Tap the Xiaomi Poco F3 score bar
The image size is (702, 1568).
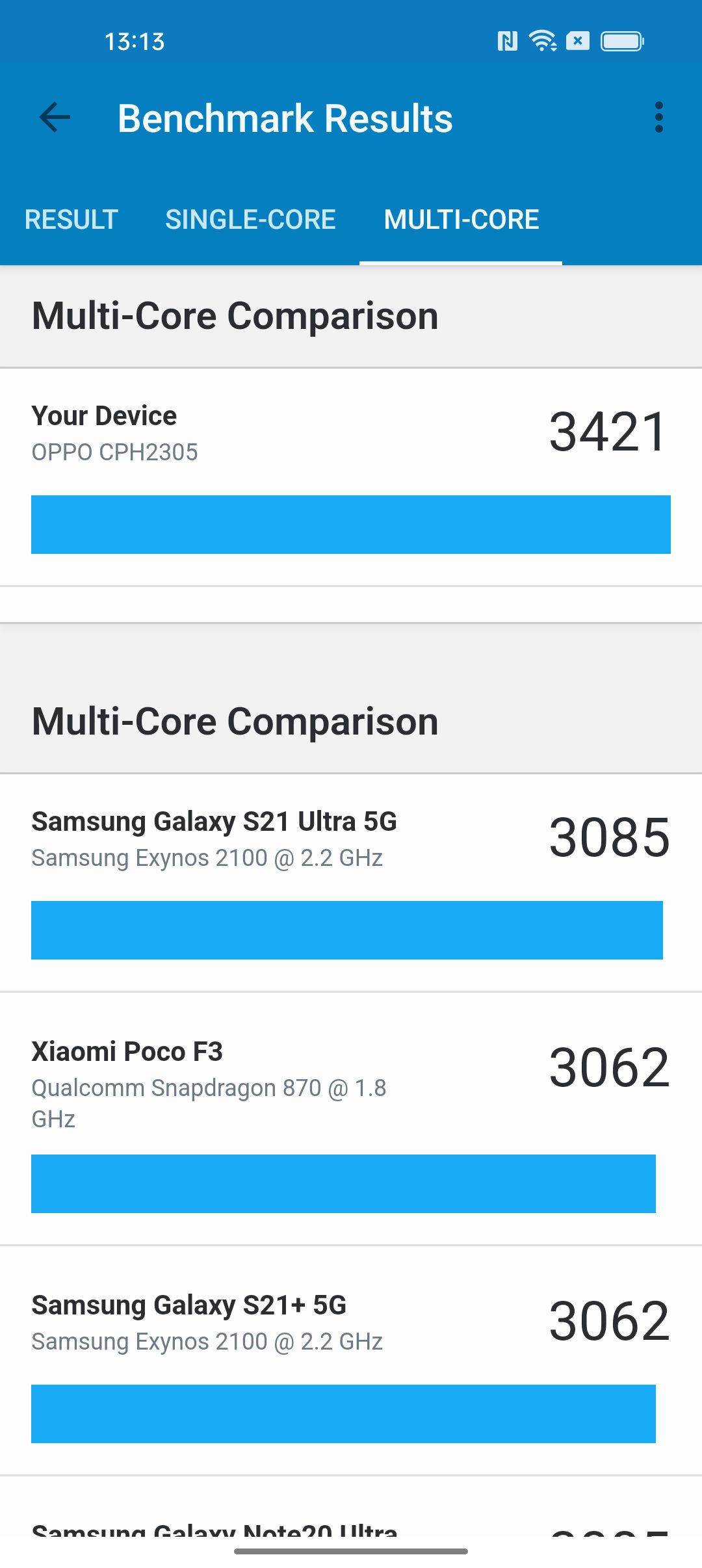point(343,1184)
